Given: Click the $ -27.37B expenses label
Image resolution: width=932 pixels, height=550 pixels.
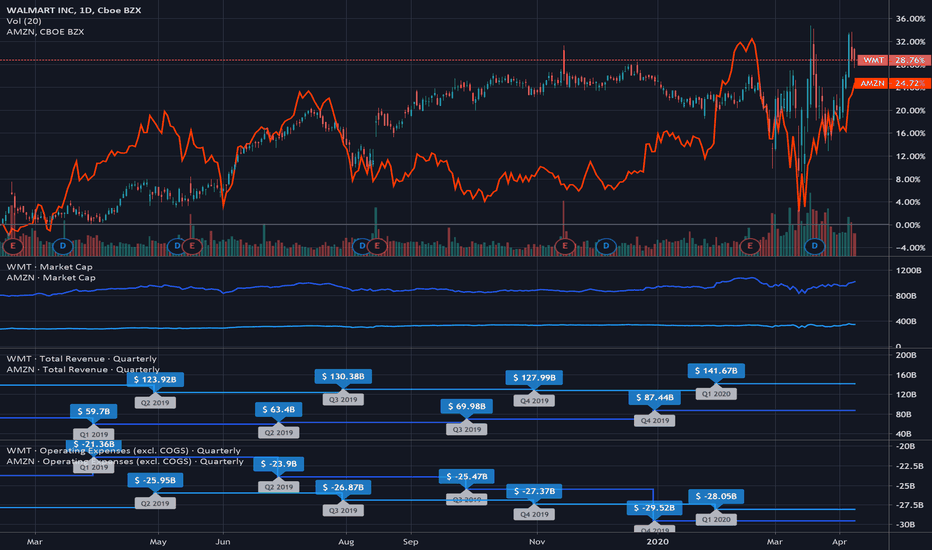Looking at the screenshot, I should click(534, 491).
